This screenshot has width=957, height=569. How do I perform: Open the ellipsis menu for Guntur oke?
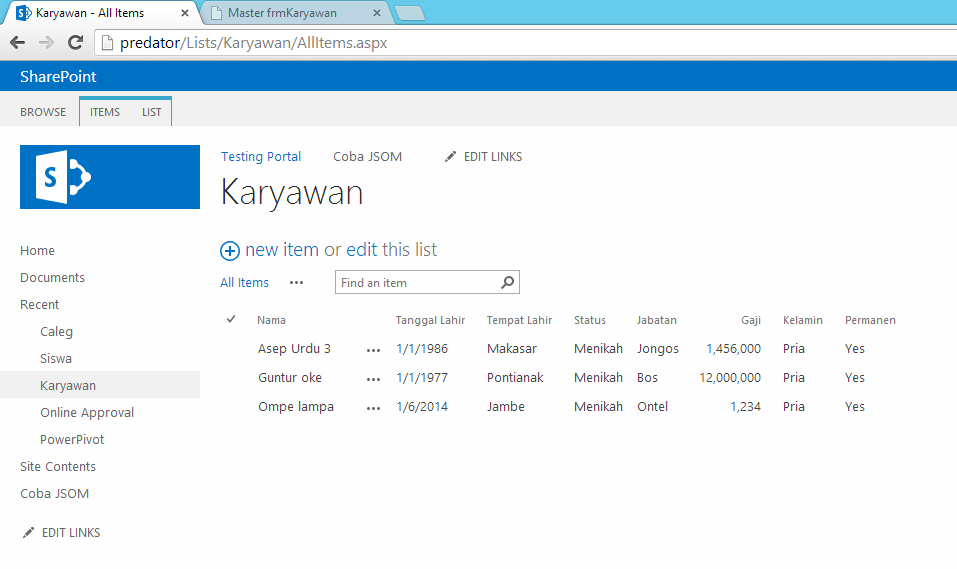[373, 379]
